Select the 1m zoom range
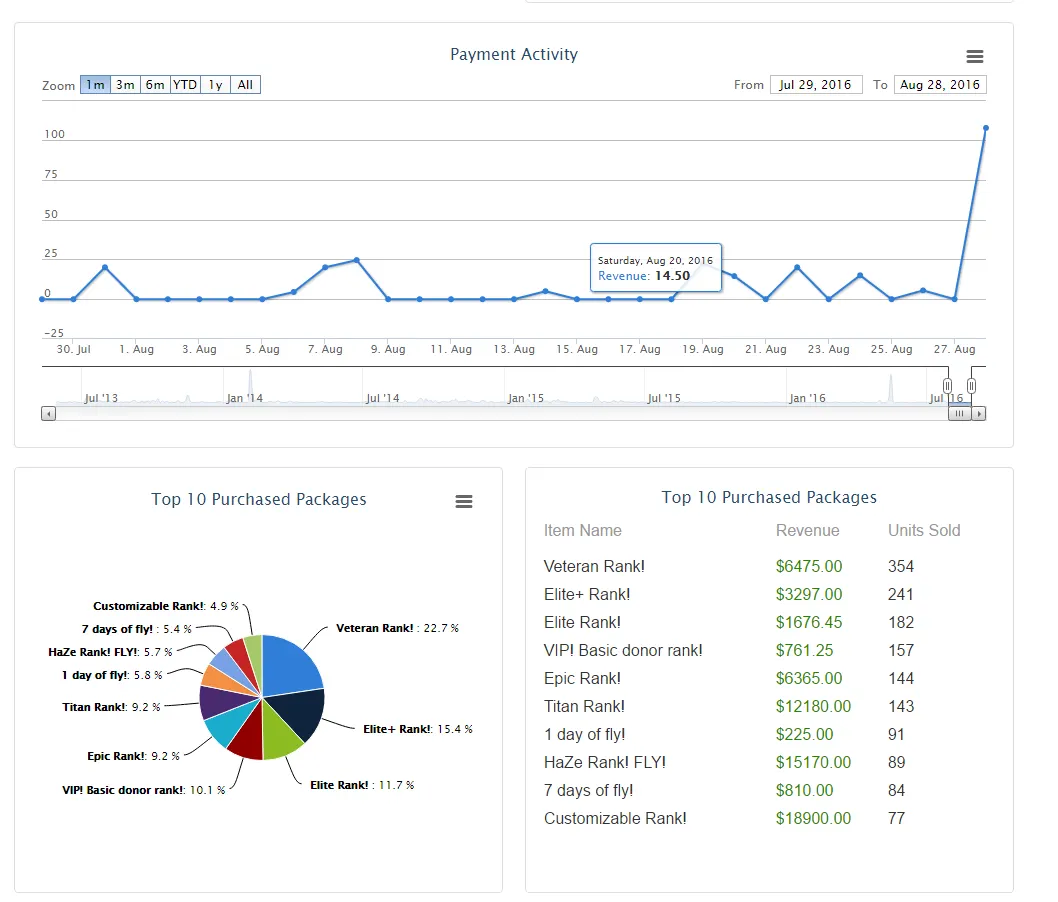Image resolution: width=1058 pixels, height=902 pixels. [x=95, y=84]
